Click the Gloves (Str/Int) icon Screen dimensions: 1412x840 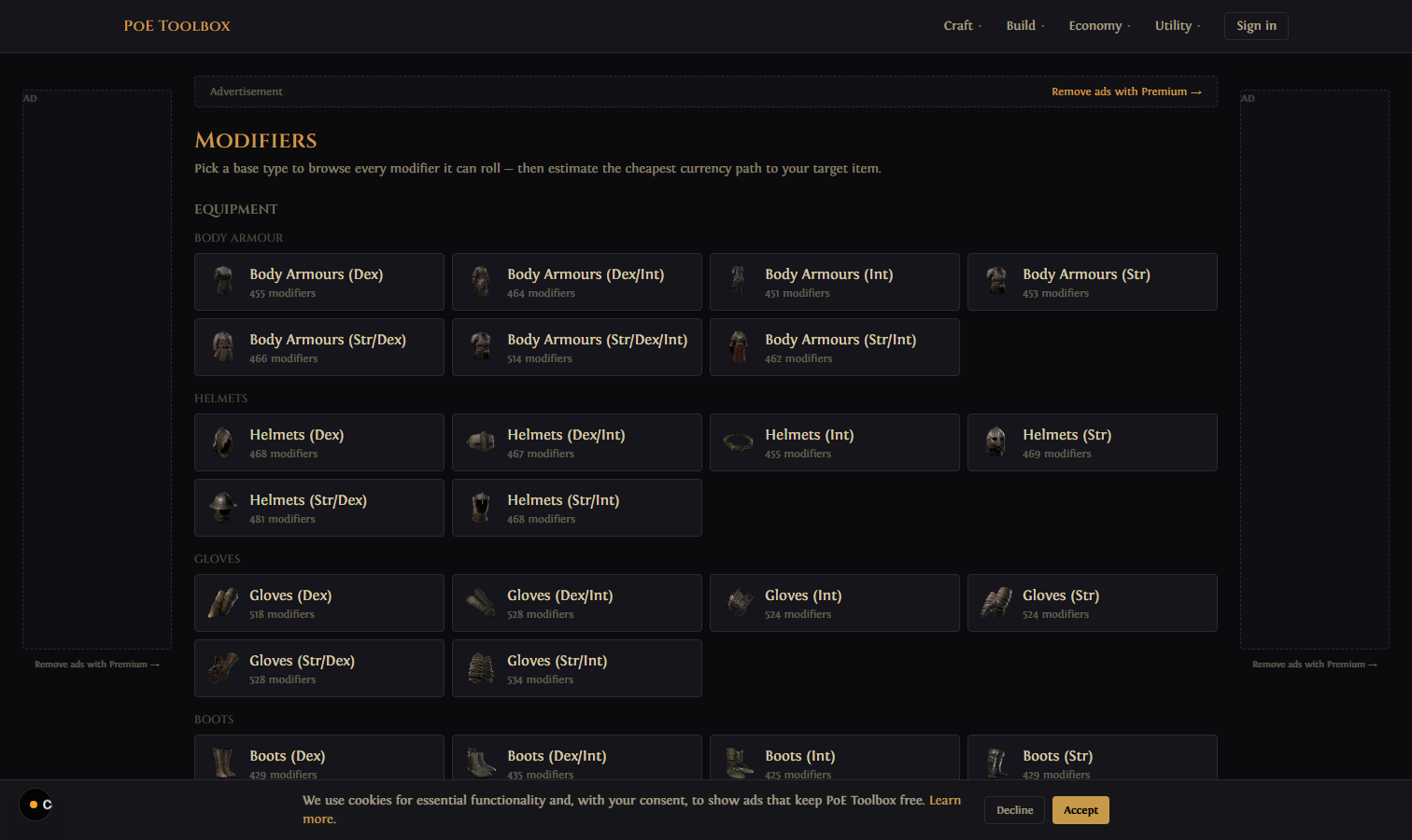pos(481,668)
